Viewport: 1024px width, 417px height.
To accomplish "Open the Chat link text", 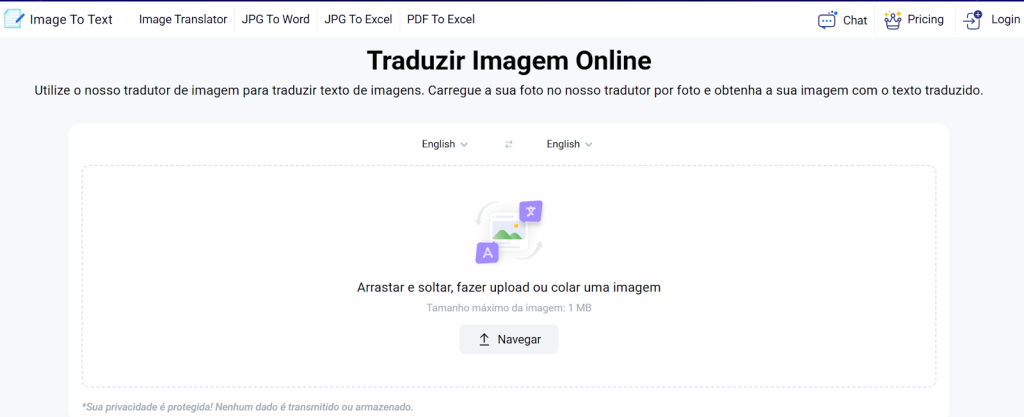I will point(855,20).
